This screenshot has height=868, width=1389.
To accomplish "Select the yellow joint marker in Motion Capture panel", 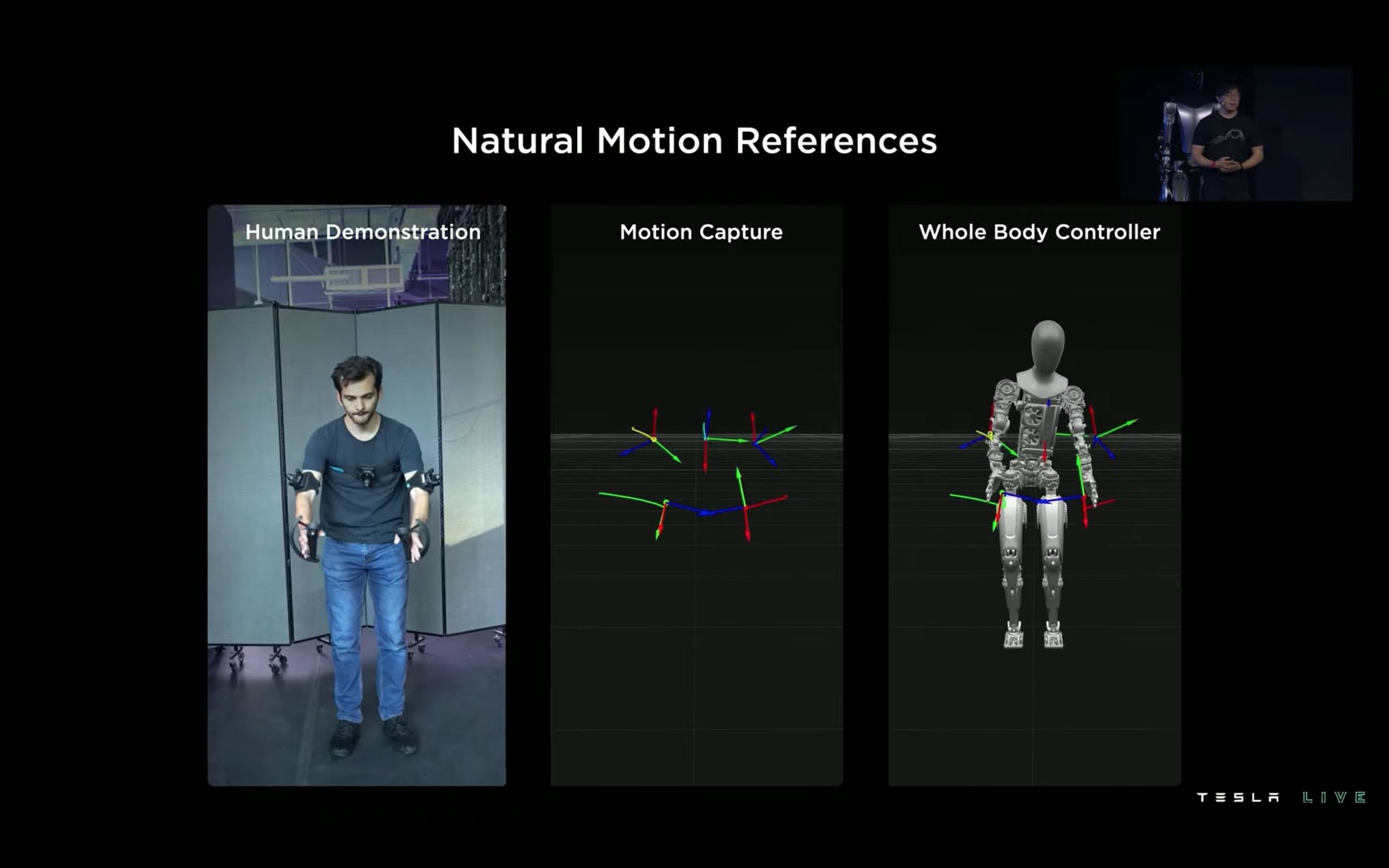I will point(653,440).
